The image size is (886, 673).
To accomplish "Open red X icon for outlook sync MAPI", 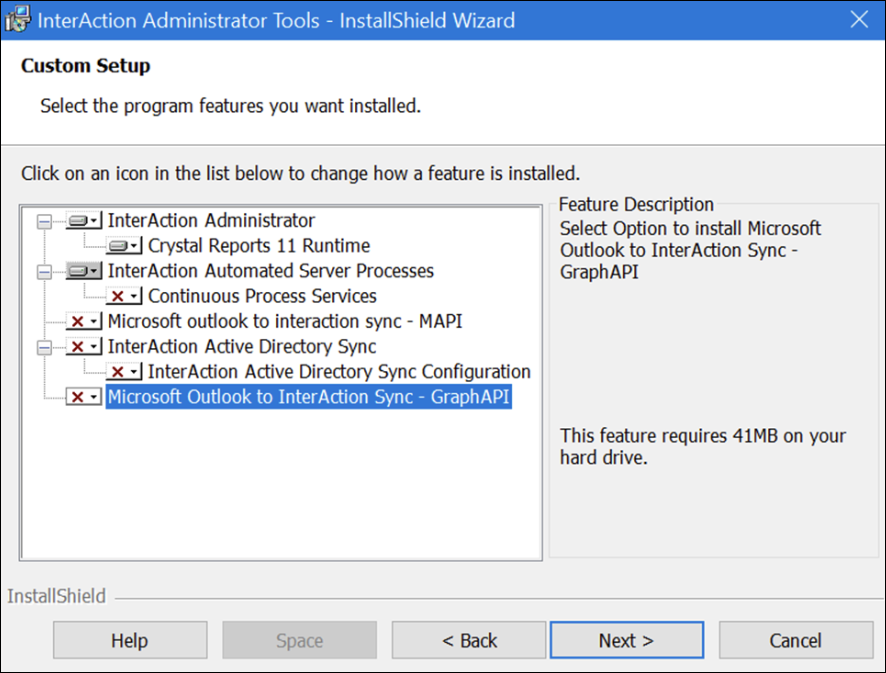I will click(x=84, y=322).
